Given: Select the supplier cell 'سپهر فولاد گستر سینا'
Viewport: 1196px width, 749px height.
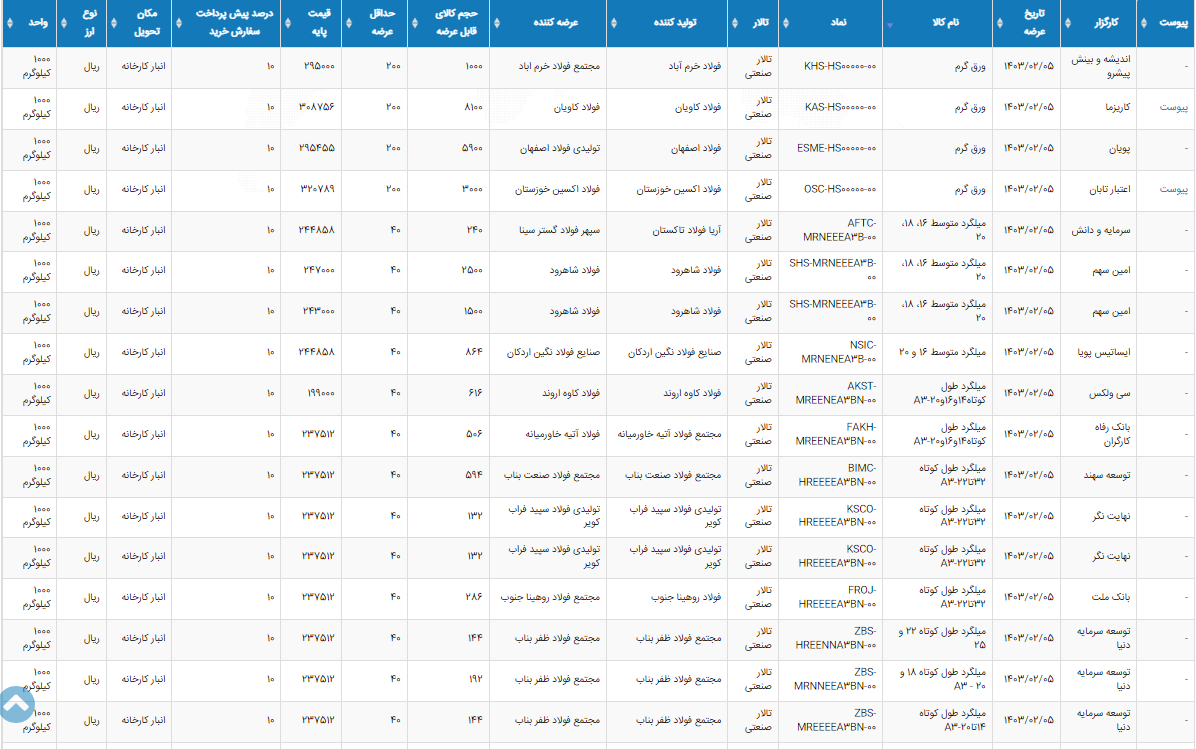Looking at the screenshot, I should 560,230.
